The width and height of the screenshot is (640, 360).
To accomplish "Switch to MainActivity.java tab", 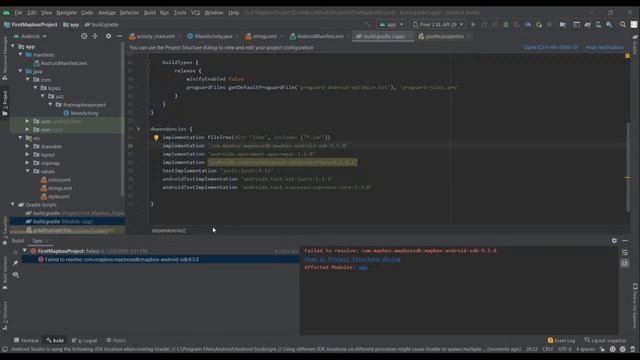I will point(213,36).
